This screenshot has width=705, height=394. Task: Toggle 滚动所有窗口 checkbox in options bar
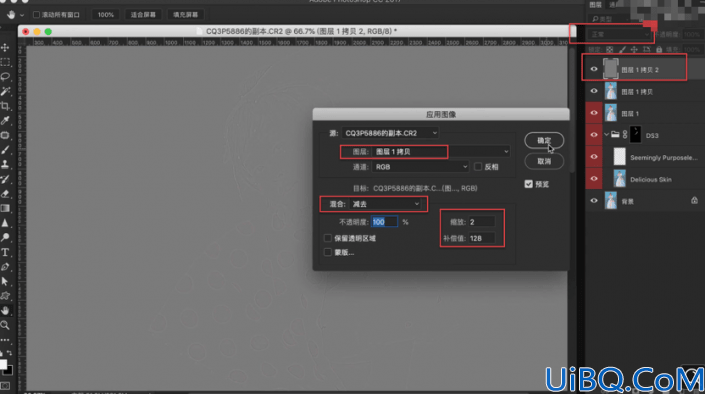click(x=36, y=15)
